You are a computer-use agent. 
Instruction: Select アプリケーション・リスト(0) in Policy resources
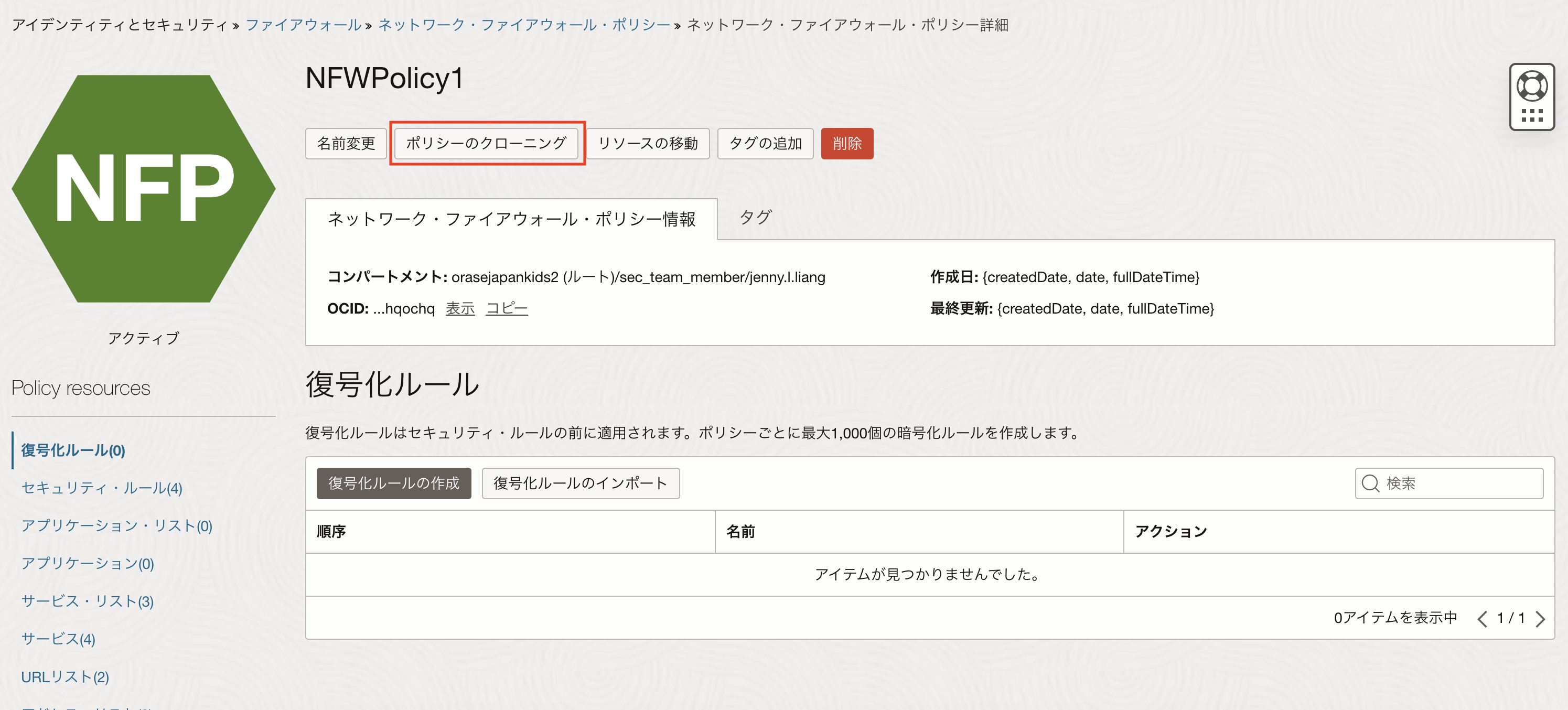pyautogui.click(x=117, y=525)
